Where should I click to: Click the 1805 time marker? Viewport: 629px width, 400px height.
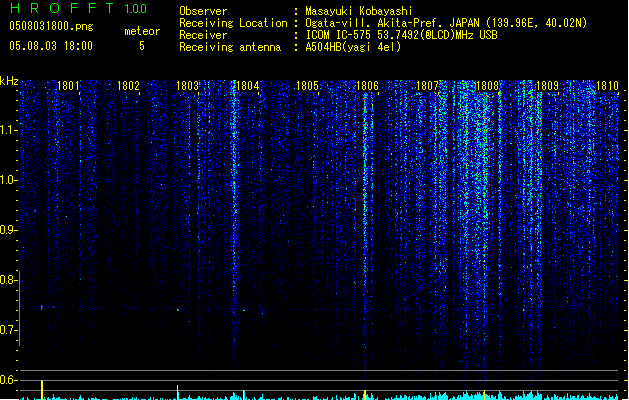point(307,86)
